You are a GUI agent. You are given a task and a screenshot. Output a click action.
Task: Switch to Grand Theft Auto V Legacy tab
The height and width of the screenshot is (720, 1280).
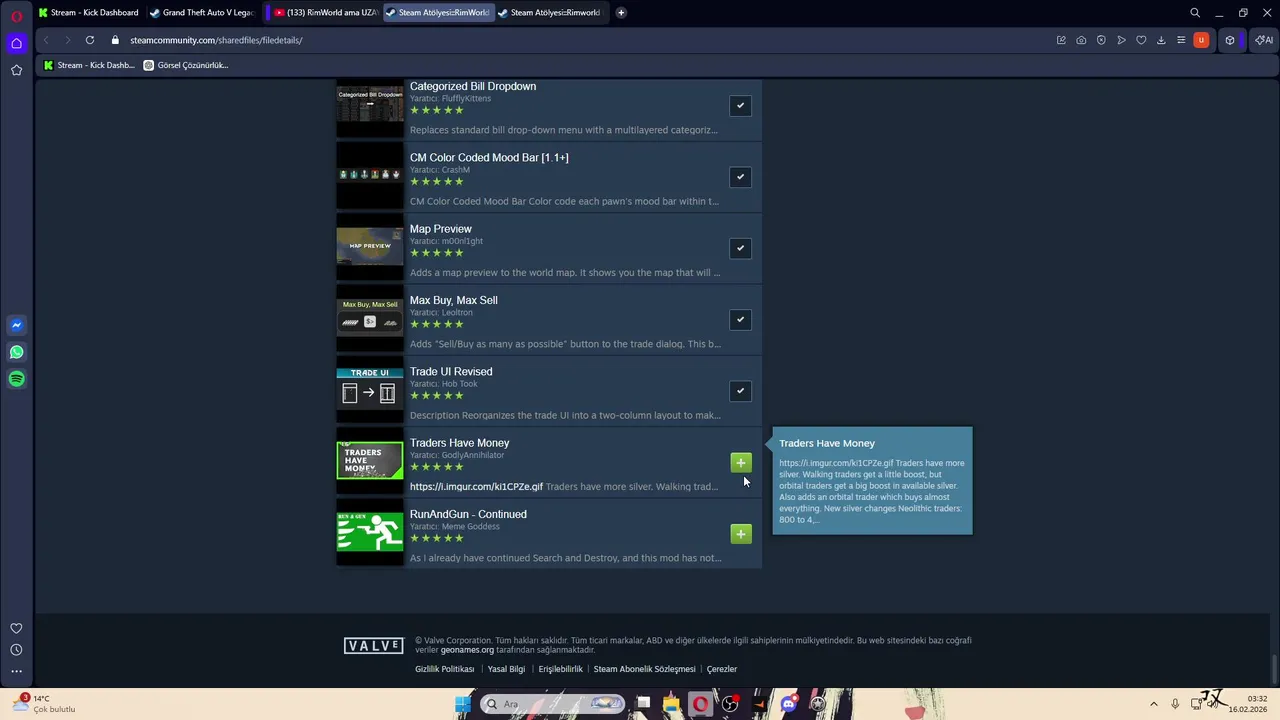[201, 13]
